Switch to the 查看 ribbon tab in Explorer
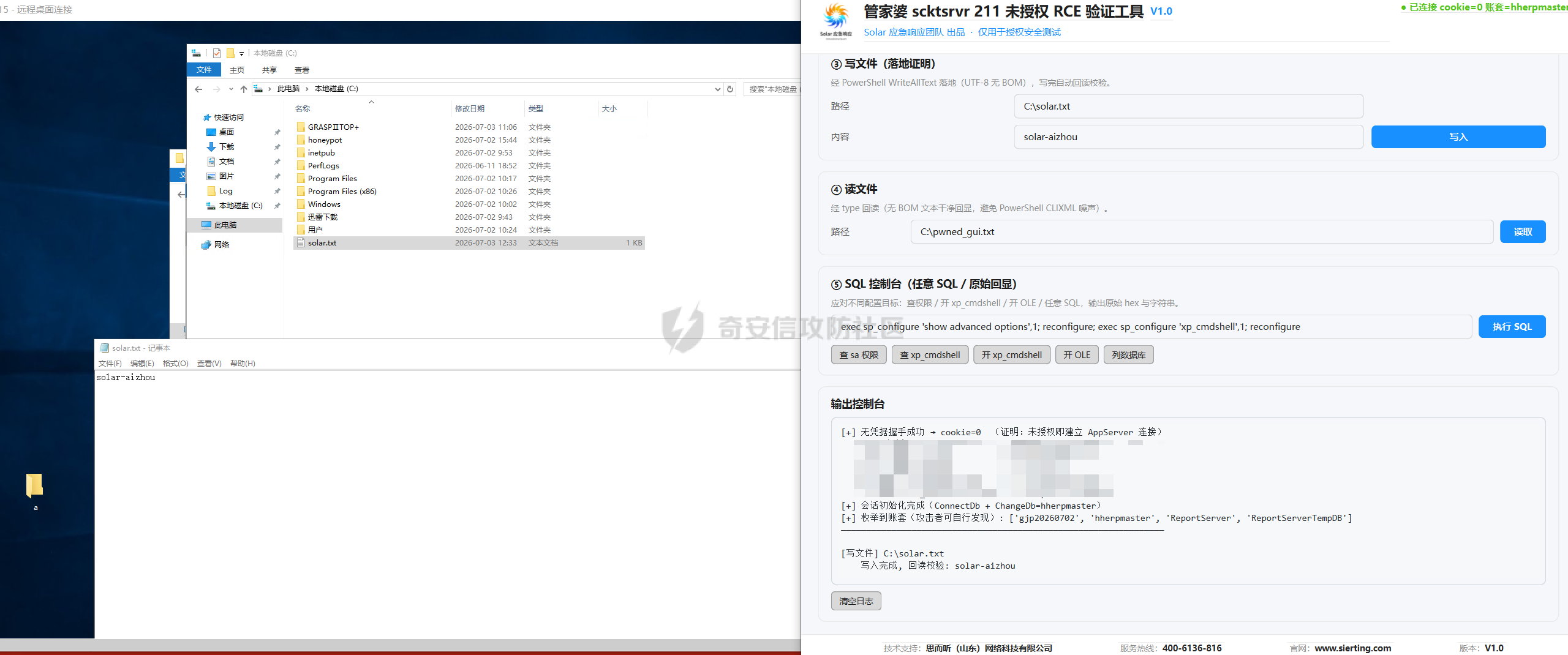This screenshot has width=1568, height=655. (302, 70)
